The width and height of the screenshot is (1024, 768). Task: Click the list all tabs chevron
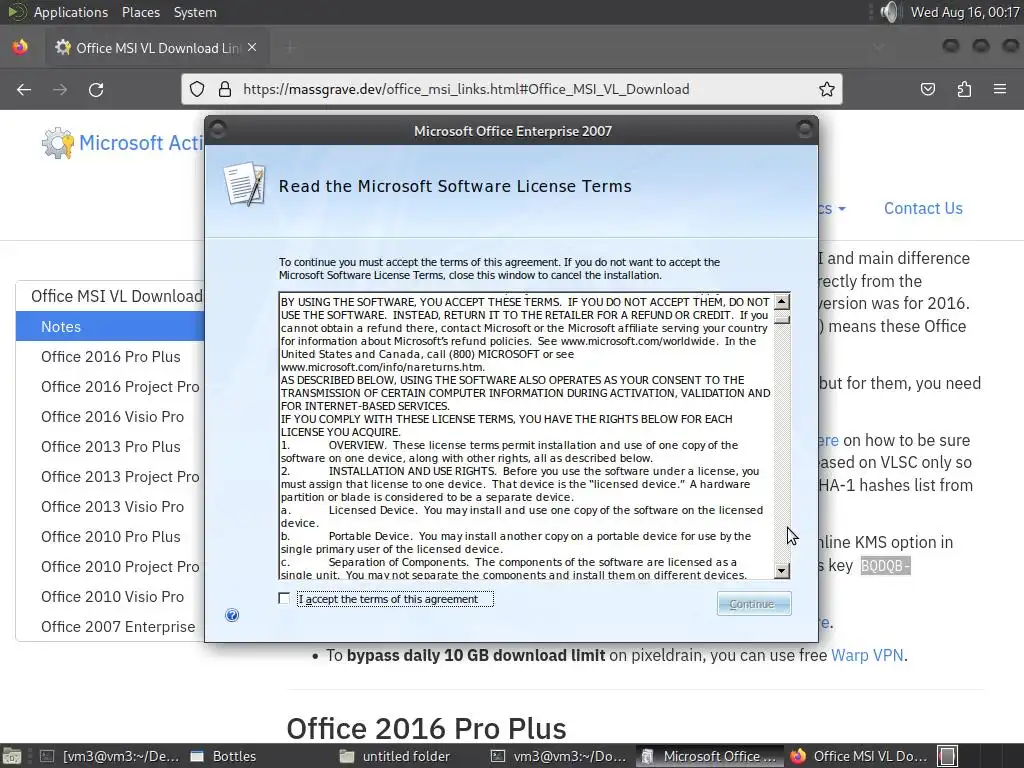pos(878,47)
